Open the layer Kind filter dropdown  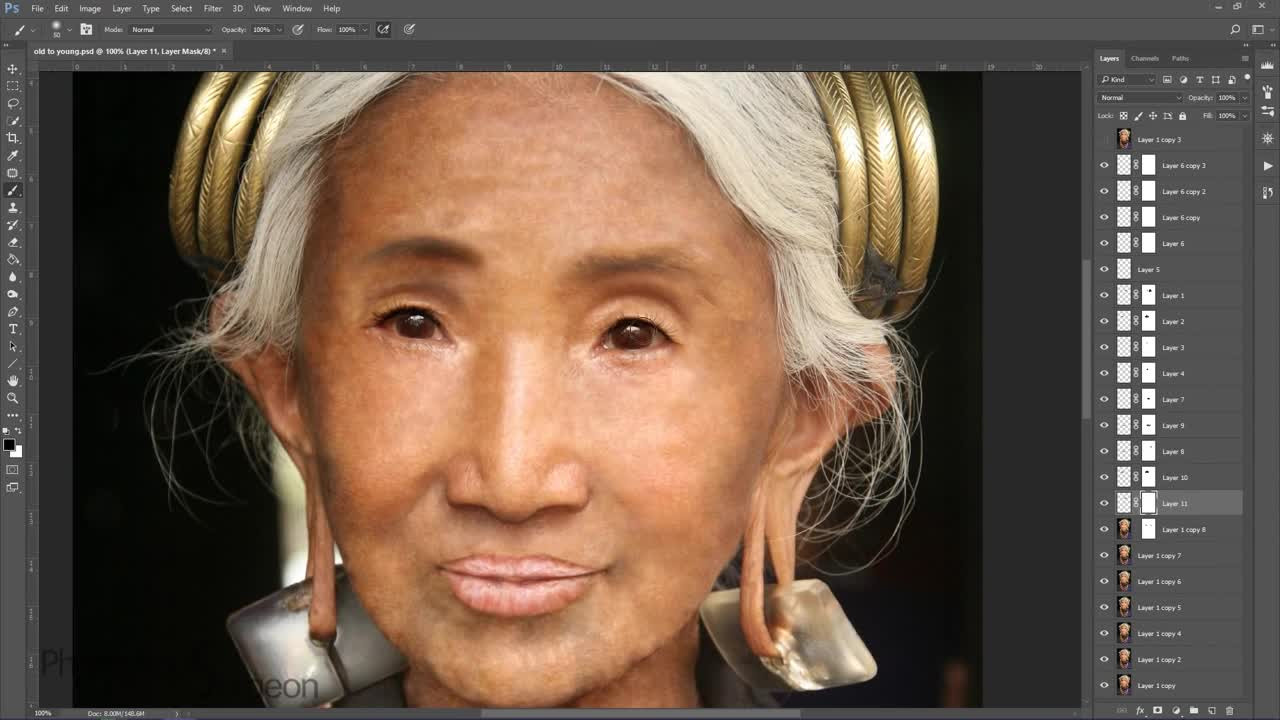[1128, 80]
